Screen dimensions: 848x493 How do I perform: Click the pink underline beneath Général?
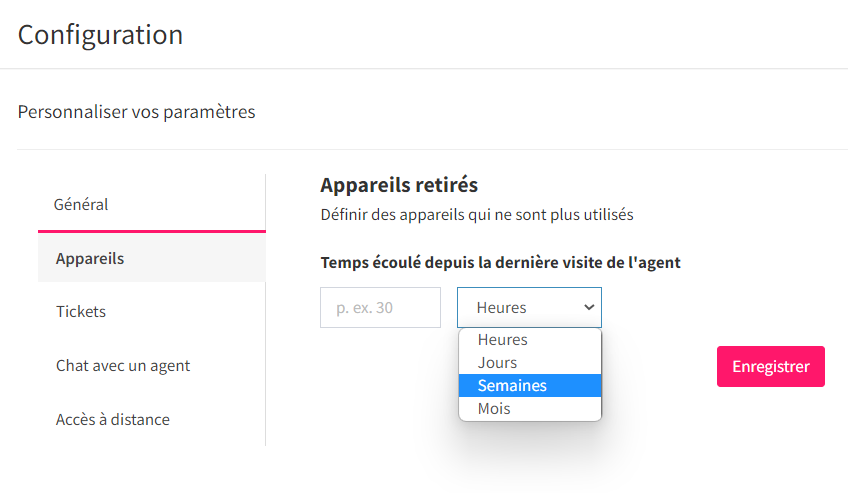151,231
